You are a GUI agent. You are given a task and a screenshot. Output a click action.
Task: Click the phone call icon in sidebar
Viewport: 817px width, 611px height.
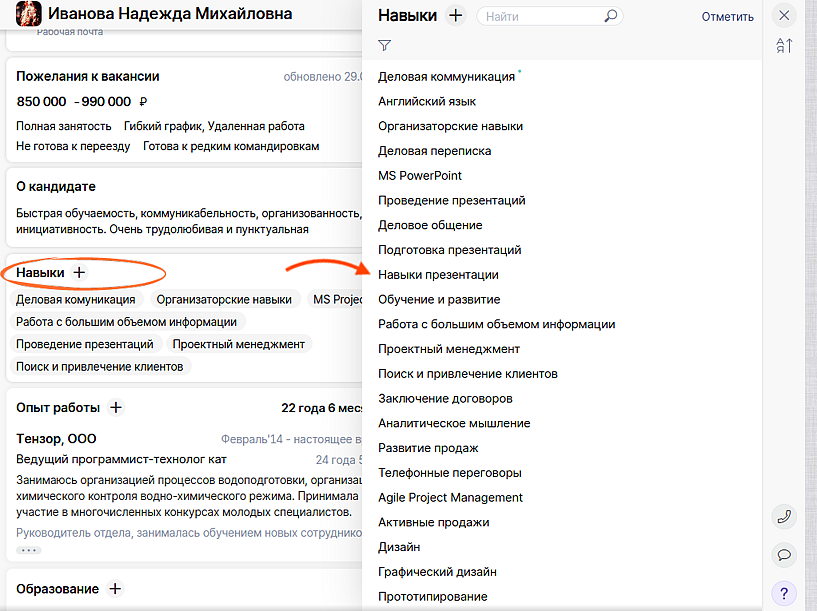click(784, 517)
